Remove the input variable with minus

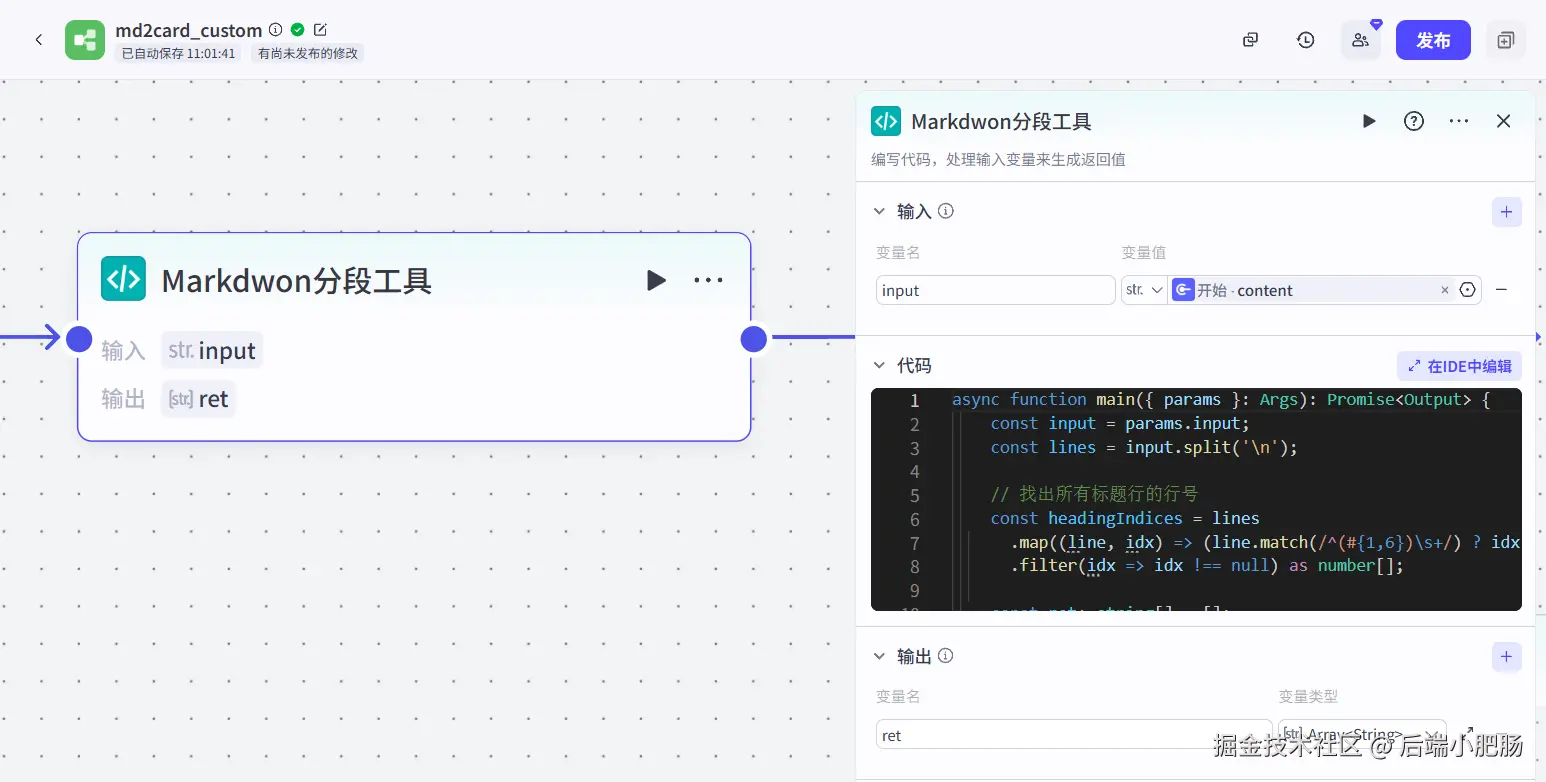click(1501, 290)
